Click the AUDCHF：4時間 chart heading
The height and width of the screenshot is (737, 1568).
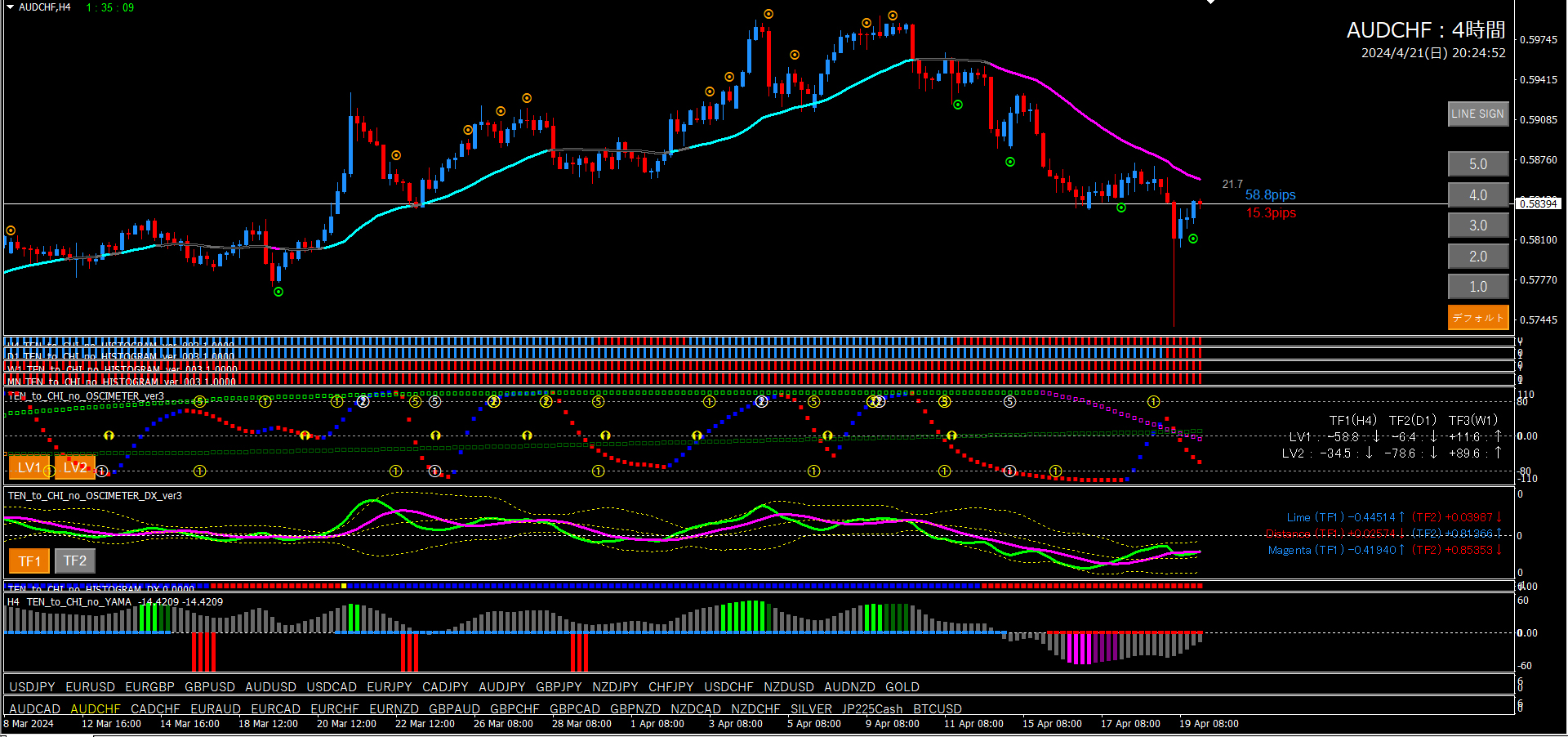pos(1426,30)
